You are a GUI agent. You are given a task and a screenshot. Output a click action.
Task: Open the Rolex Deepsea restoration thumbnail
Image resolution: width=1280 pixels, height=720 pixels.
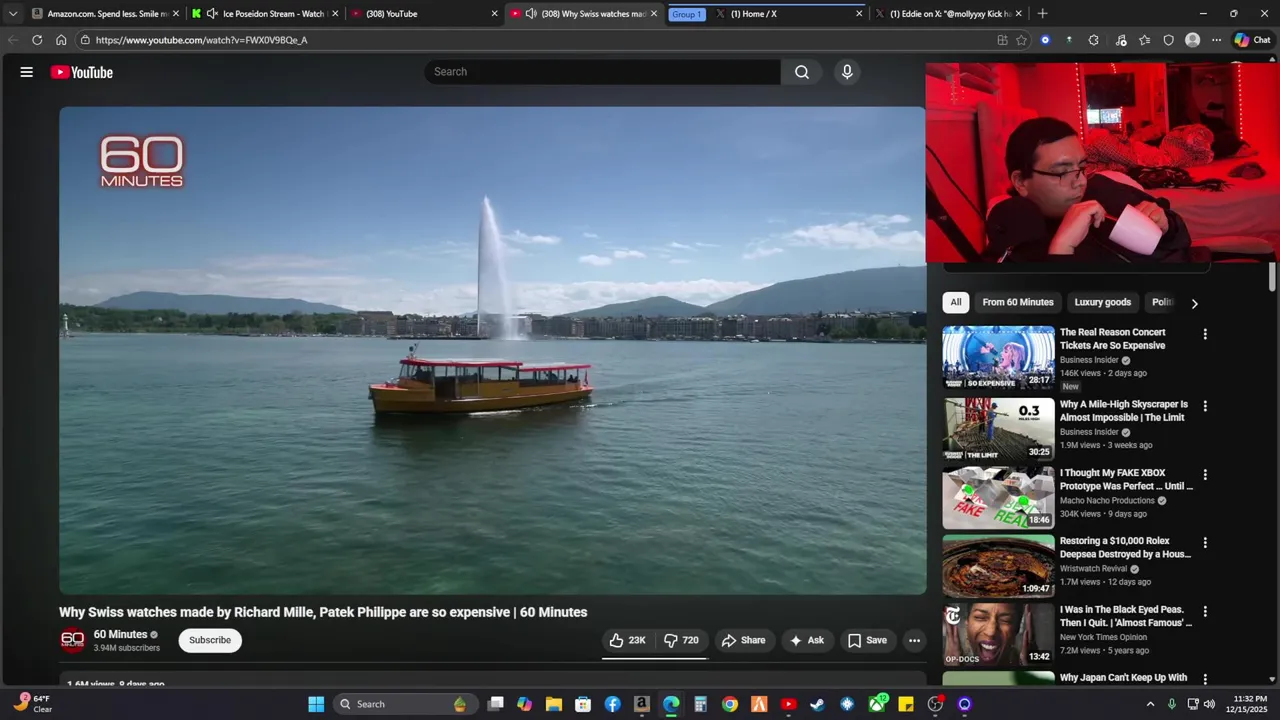pyautogui.click(x=998, y=565)
